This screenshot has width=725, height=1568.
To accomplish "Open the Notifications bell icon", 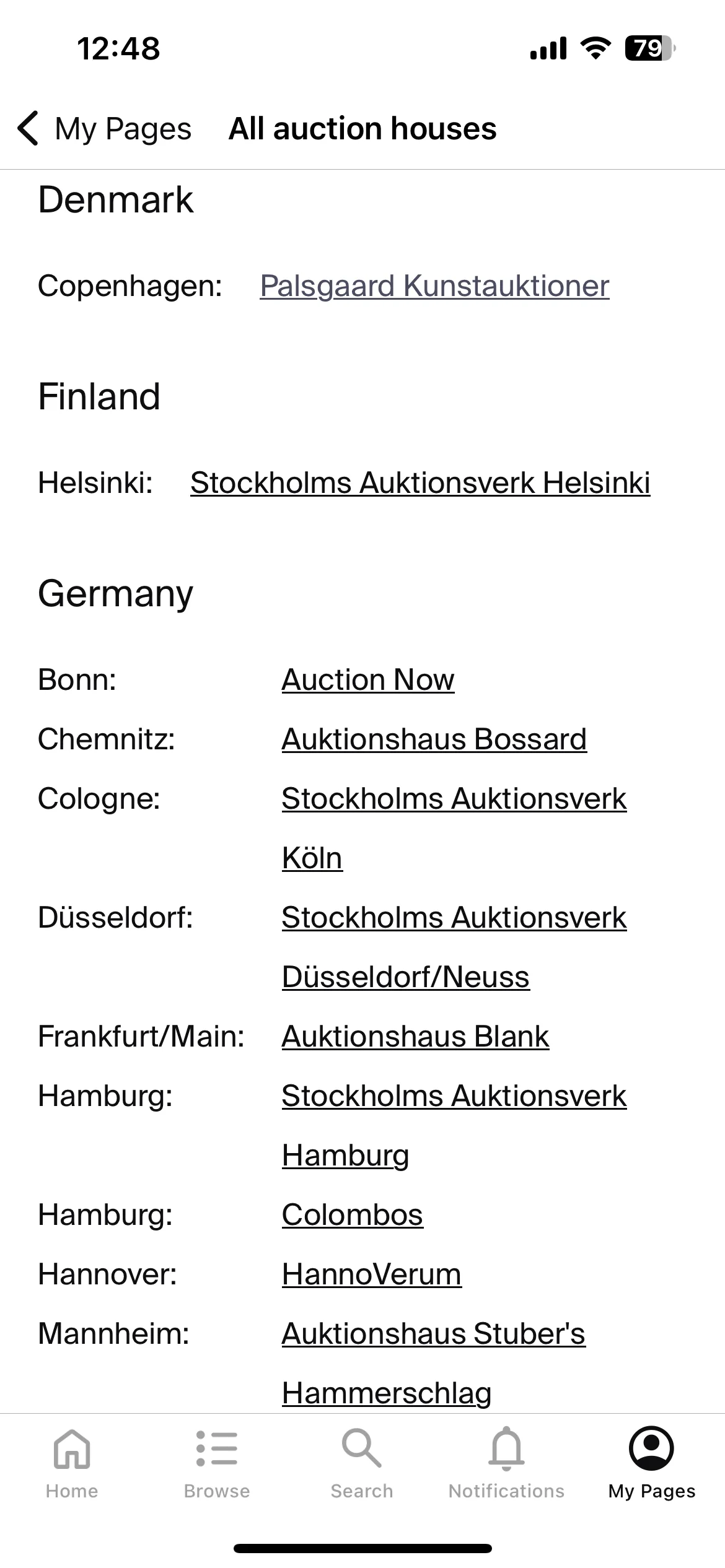I will 507,1448.
